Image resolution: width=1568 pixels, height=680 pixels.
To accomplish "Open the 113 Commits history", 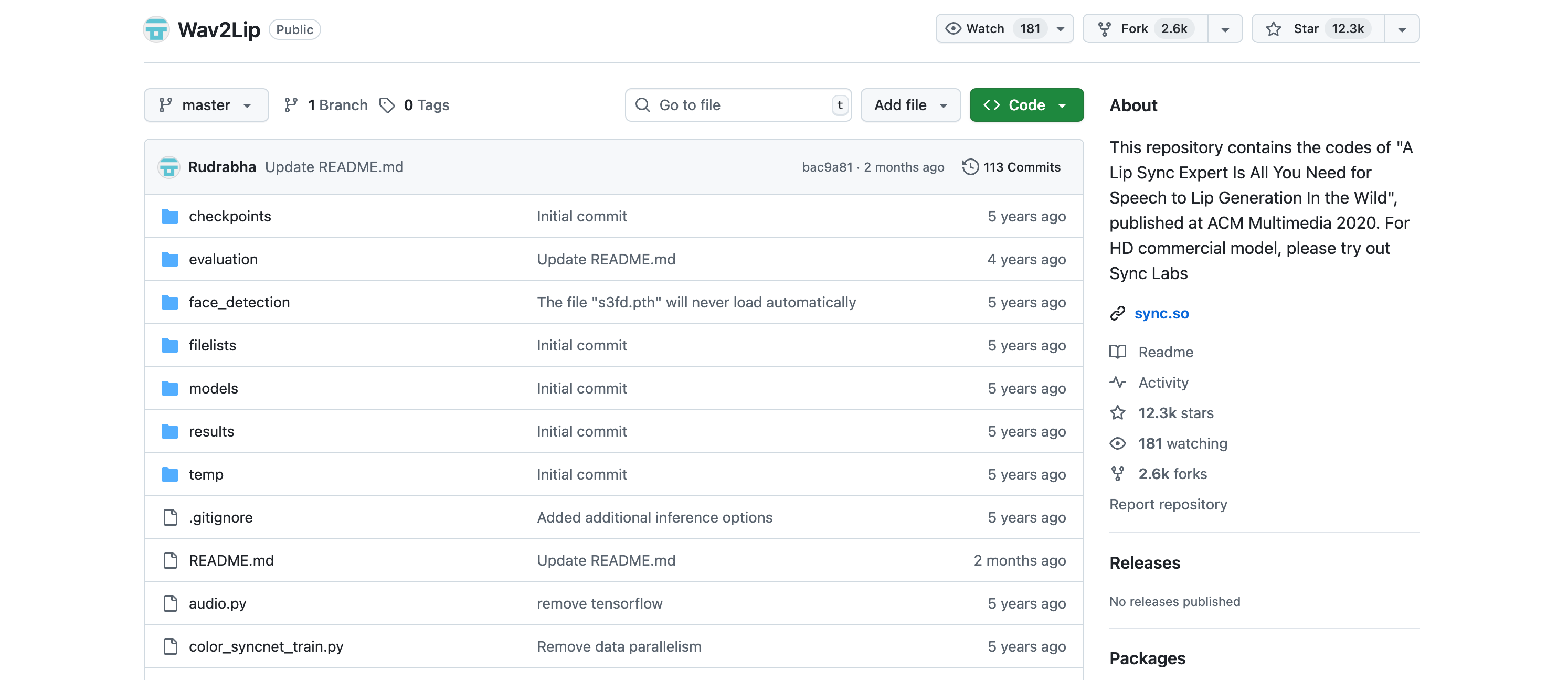I will tap(1011, 167).
